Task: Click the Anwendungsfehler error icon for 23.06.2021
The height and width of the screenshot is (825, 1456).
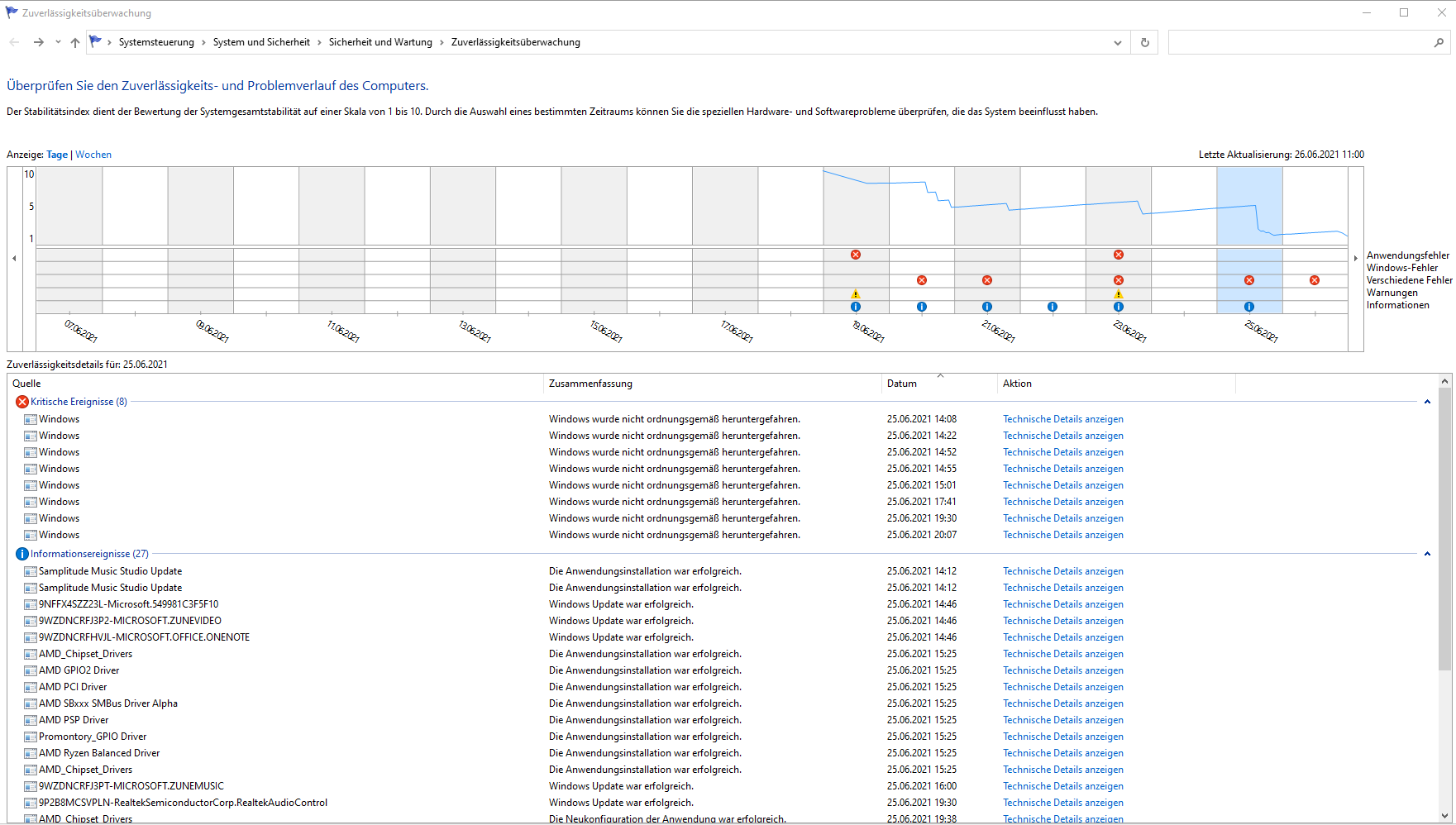Action: click(x=1119, y=255)
